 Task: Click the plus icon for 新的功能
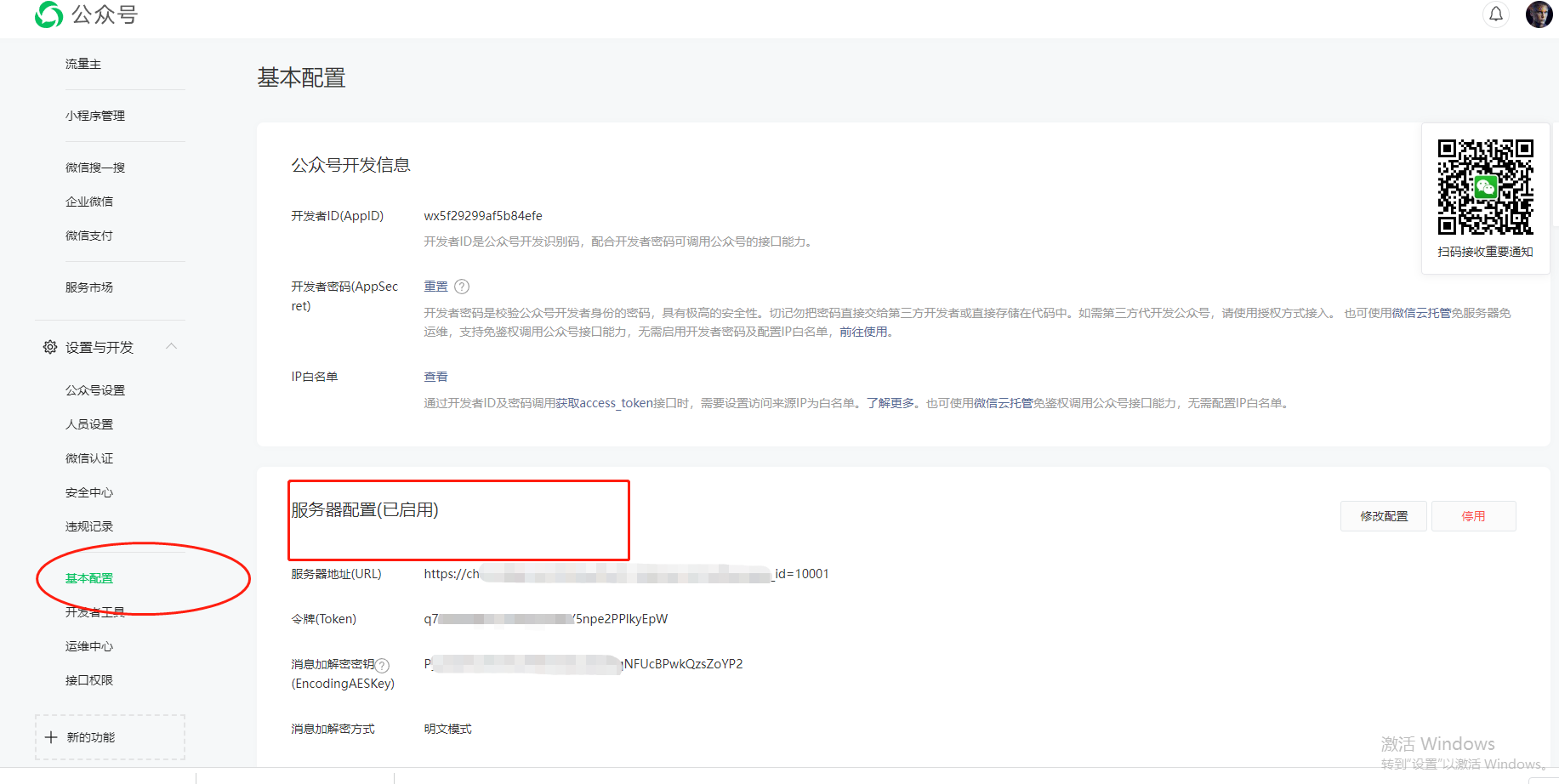[x=51, y=737]
